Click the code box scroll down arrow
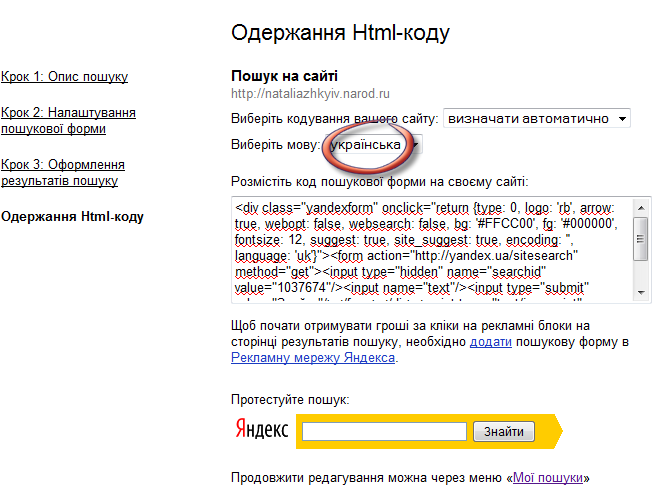656x502 pixels. coord(641,293)
